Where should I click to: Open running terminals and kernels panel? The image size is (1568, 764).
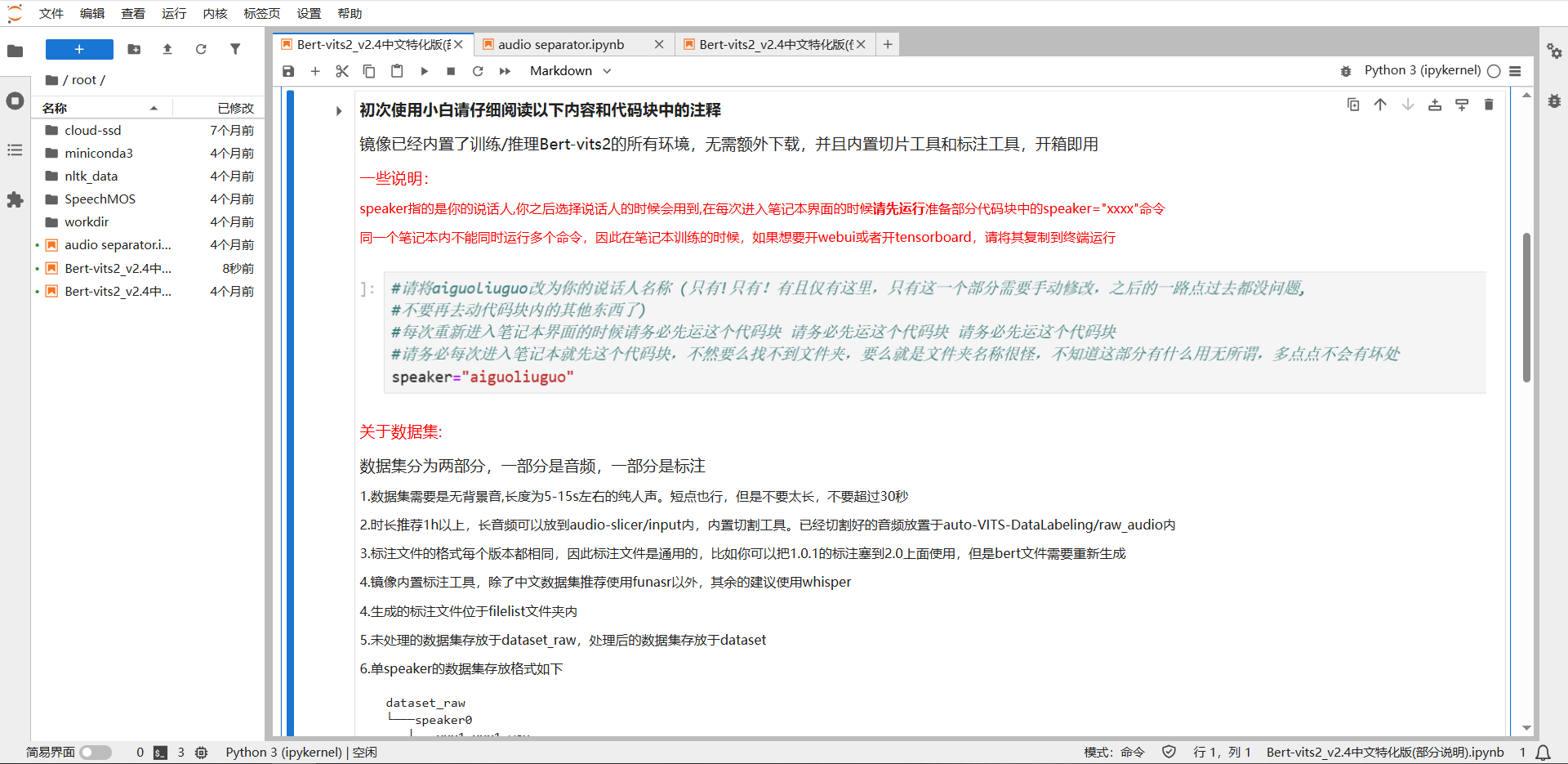click(x=15, y=101)
